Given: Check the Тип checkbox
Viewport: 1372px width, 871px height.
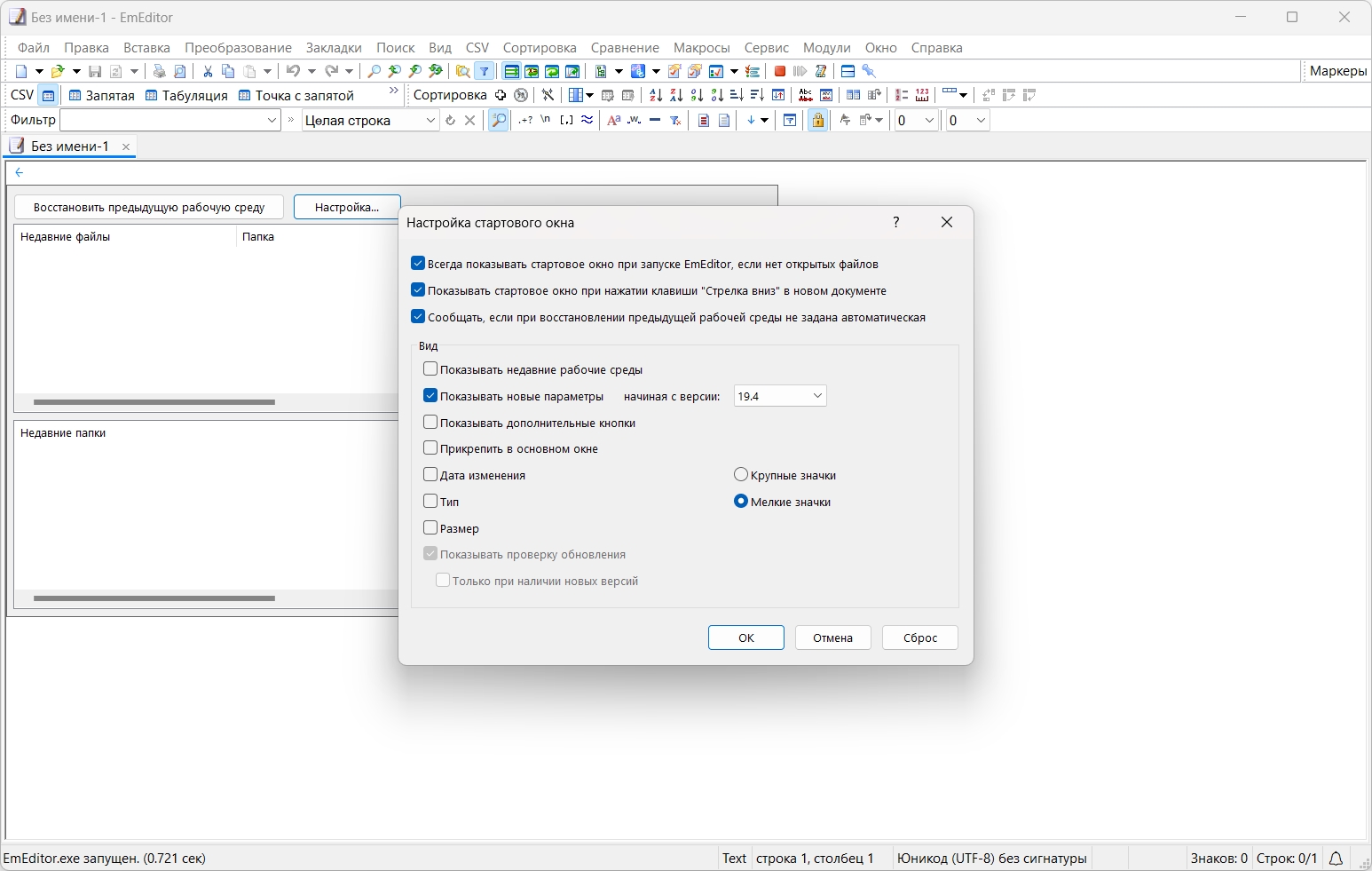Looking at the screenshot, I should [430, 502].
